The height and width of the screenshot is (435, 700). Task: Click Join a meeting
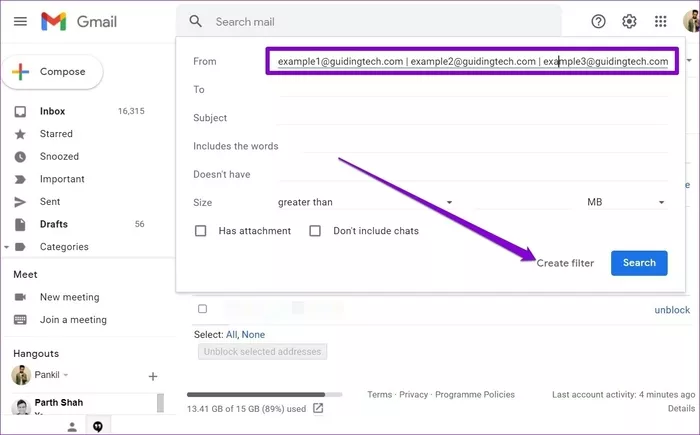click(x=73, y=320)
